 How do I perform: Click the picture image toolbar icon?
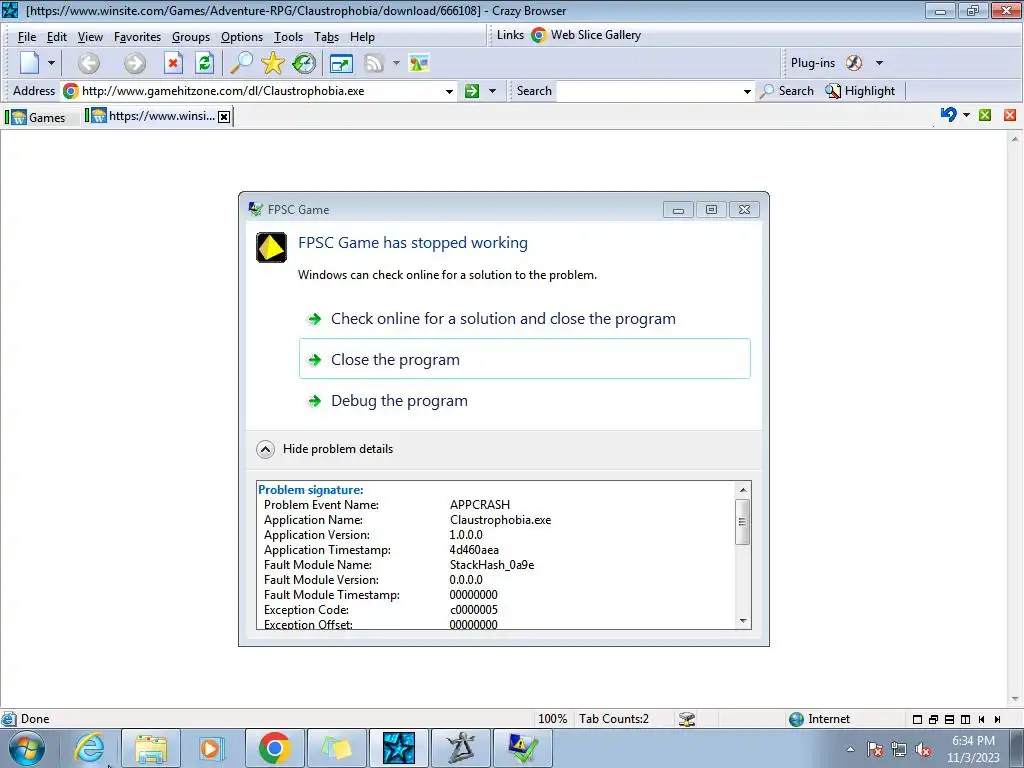[419, 63]
